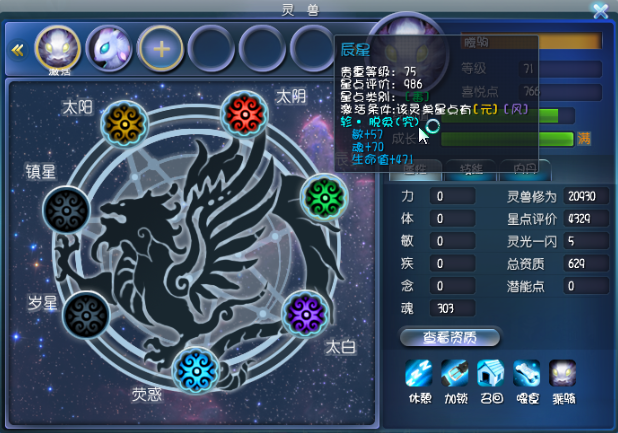Viewport: 618px width, 433px height.
Task: Activate the dark 岁星 star orb
Action: (86, 315)
